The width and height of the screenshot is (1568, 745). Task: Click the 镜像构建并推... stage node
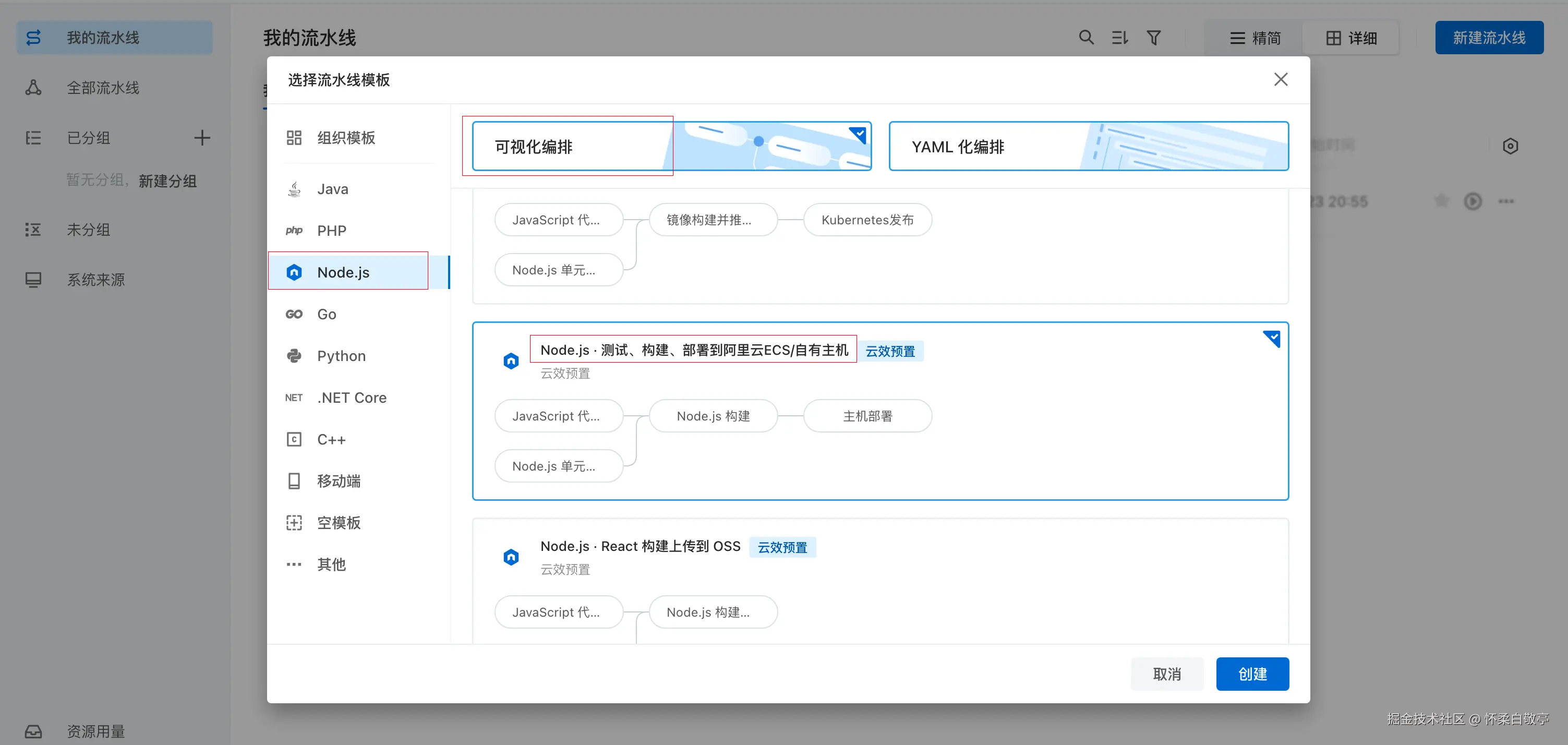[x=713, y=220]
